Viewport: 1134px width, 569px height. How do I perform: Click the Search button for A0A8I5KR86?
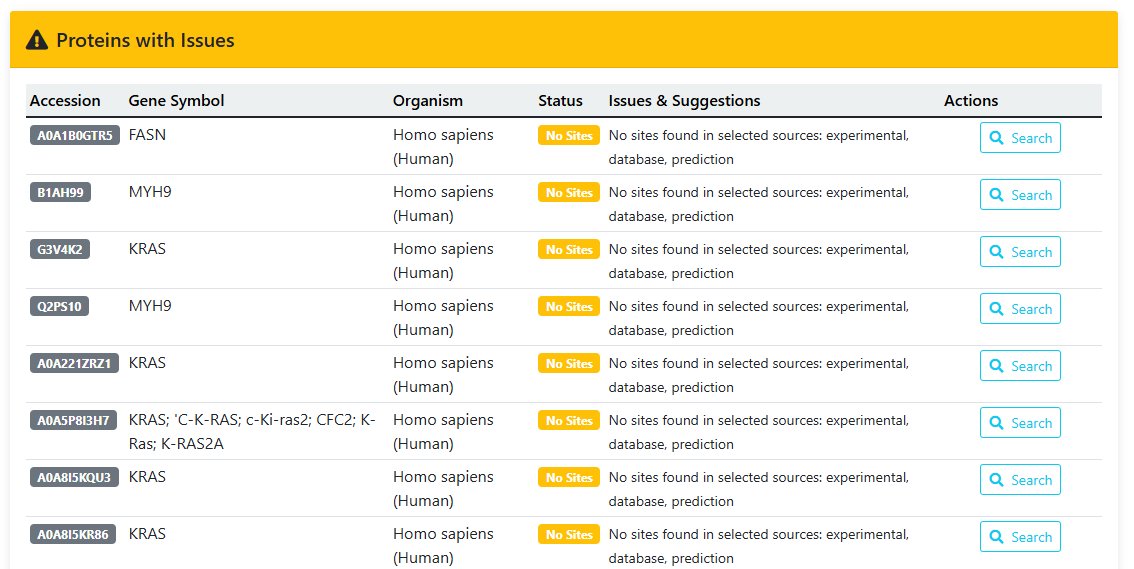pos(1020,536)
